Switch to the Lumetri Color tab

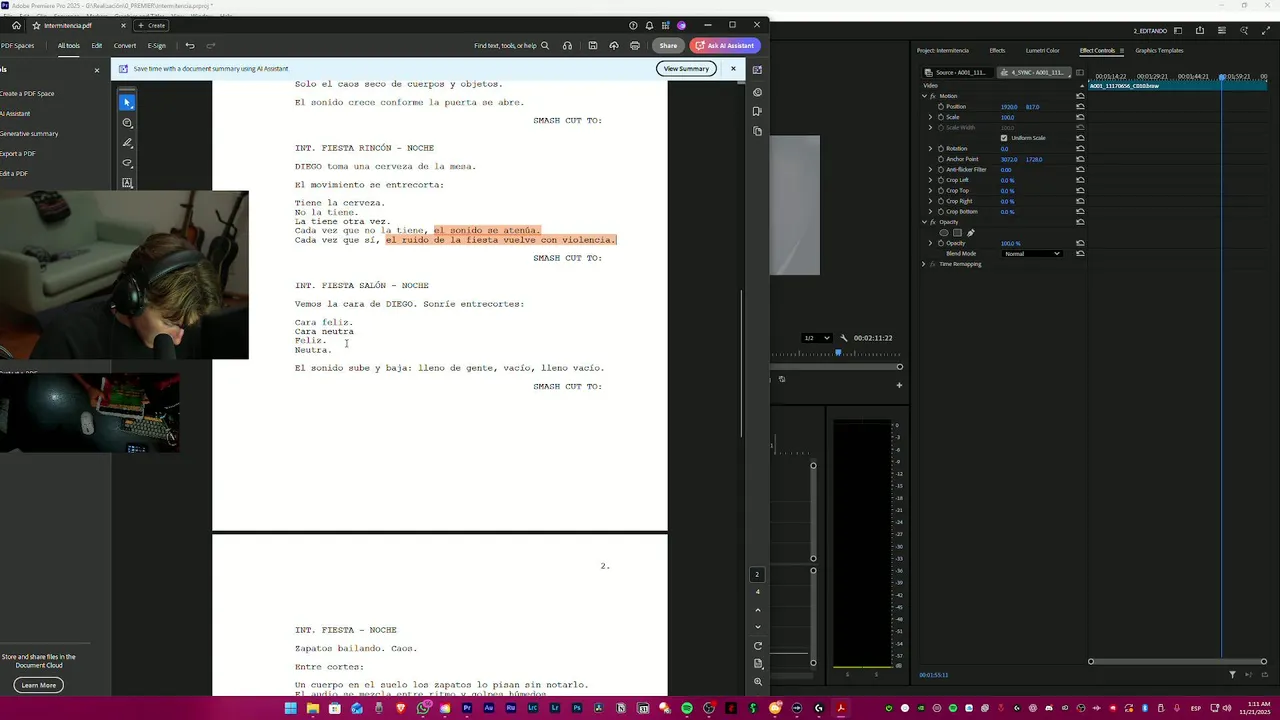(x=1042, y=50)
